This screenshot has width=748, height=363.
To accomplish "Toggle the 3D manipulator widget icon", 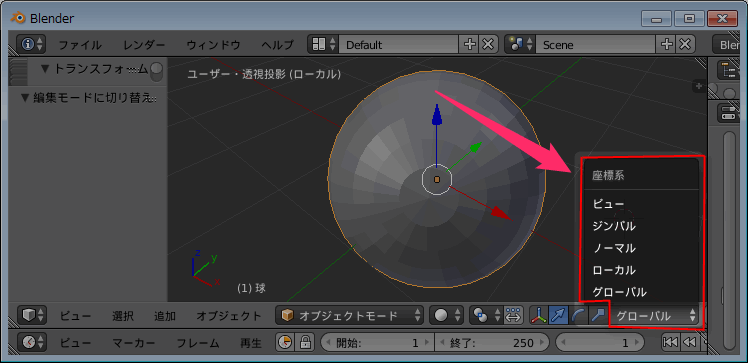I will coord(539,315).
